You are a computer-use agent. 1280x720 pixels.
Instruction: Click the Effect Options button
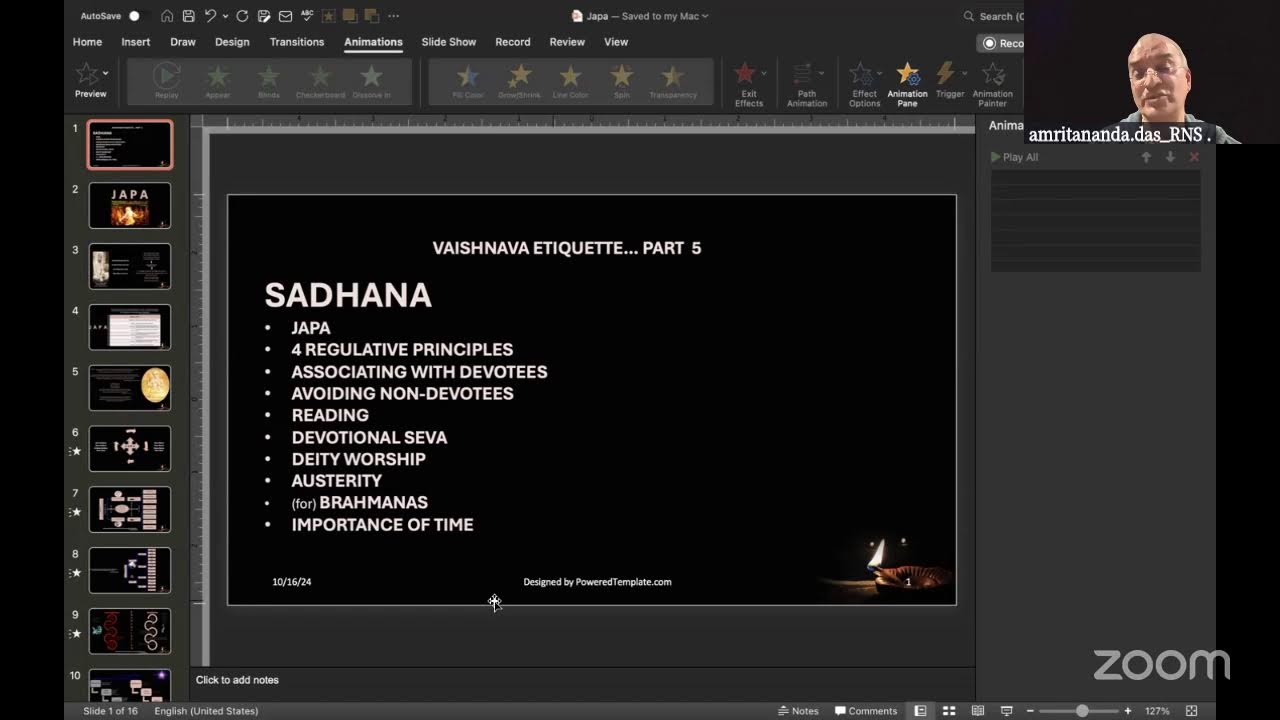tap(864, 84)
